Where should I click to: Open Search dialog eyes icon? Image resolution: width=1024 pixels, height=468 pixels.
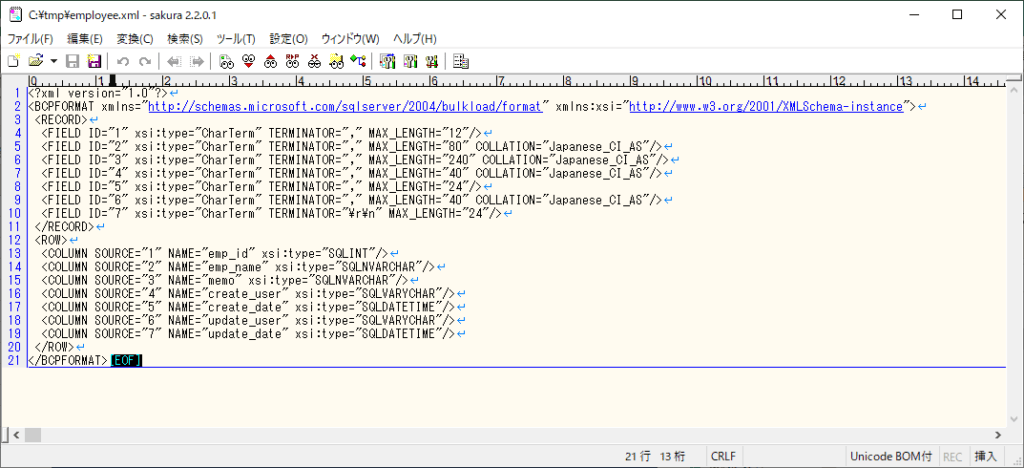click(226, 62)
